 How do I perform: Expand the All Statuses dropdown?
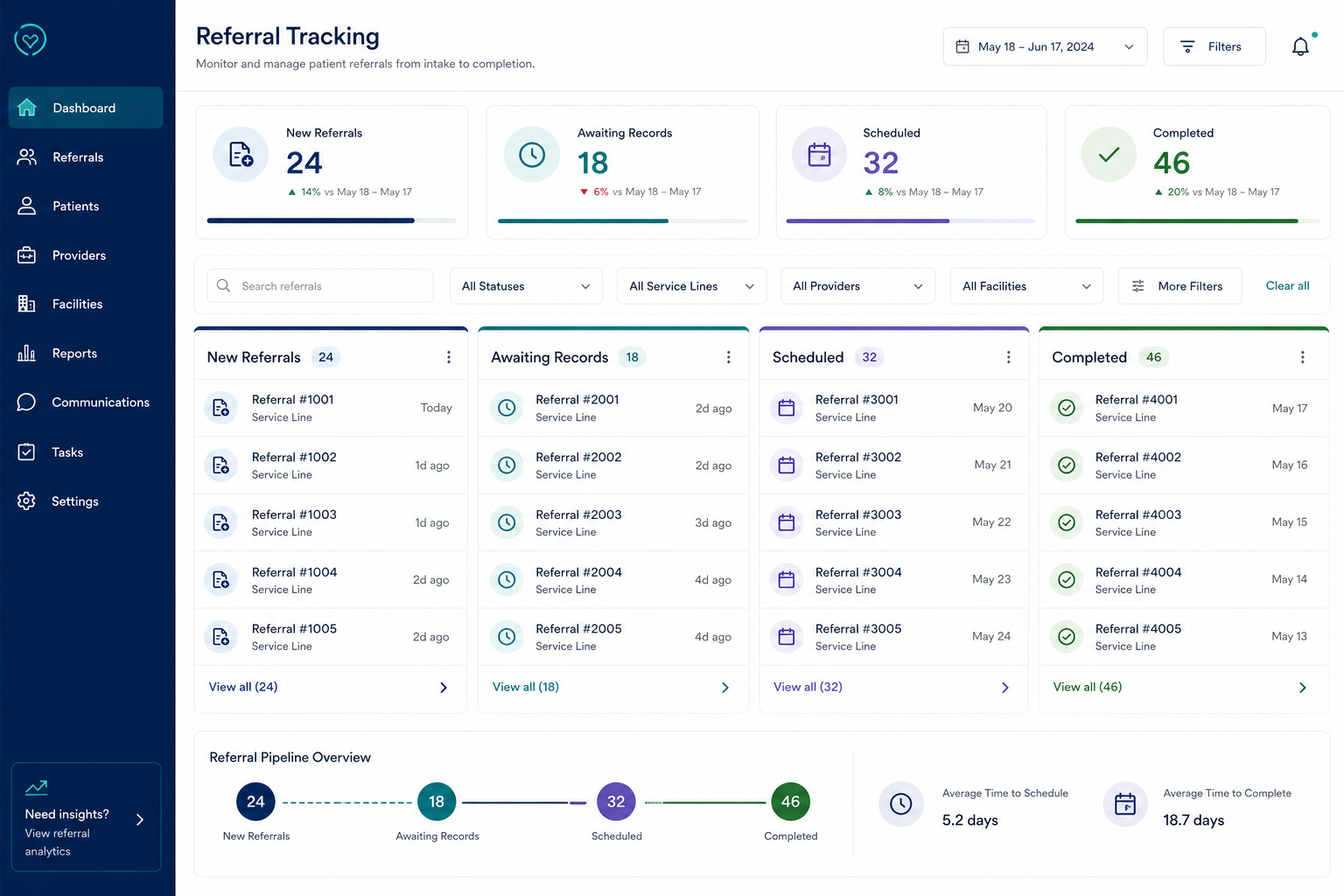(526, 286)
